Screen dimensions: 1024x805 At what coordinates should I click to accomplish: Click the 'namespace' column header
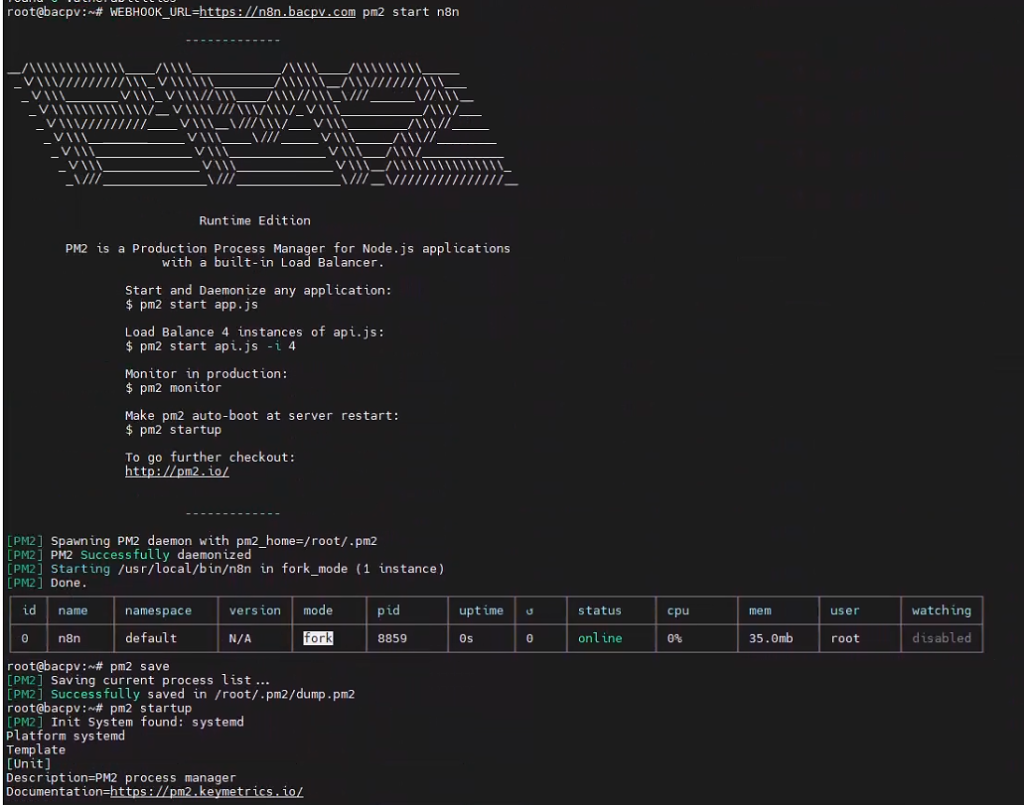[x=158, y=610]
